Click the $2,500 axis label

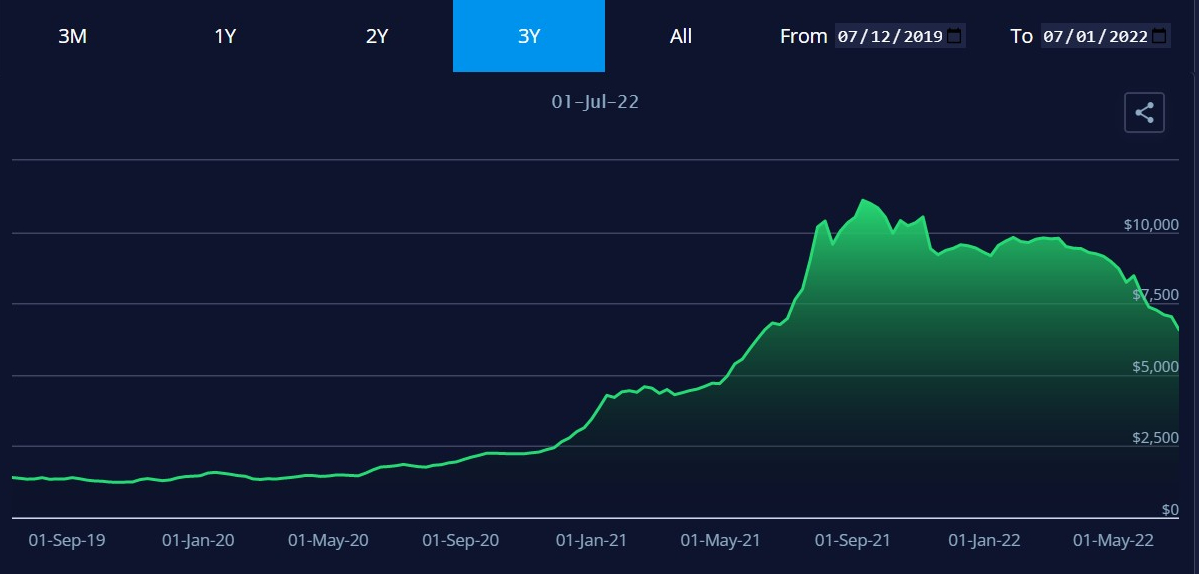(x=1155, y=438)
